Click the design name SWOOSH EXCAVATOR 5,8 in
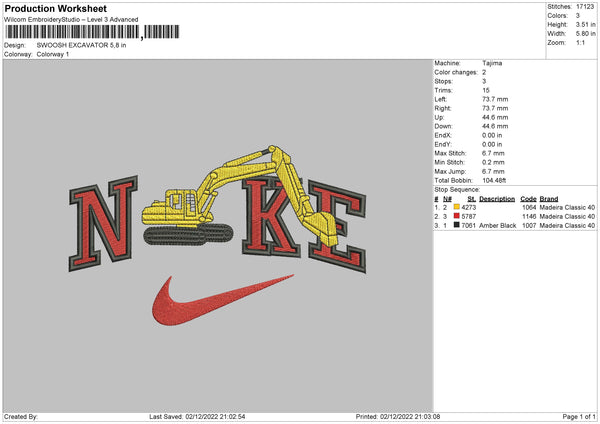The width and height of the screenshot is (600, 424). tap(82, 45)
